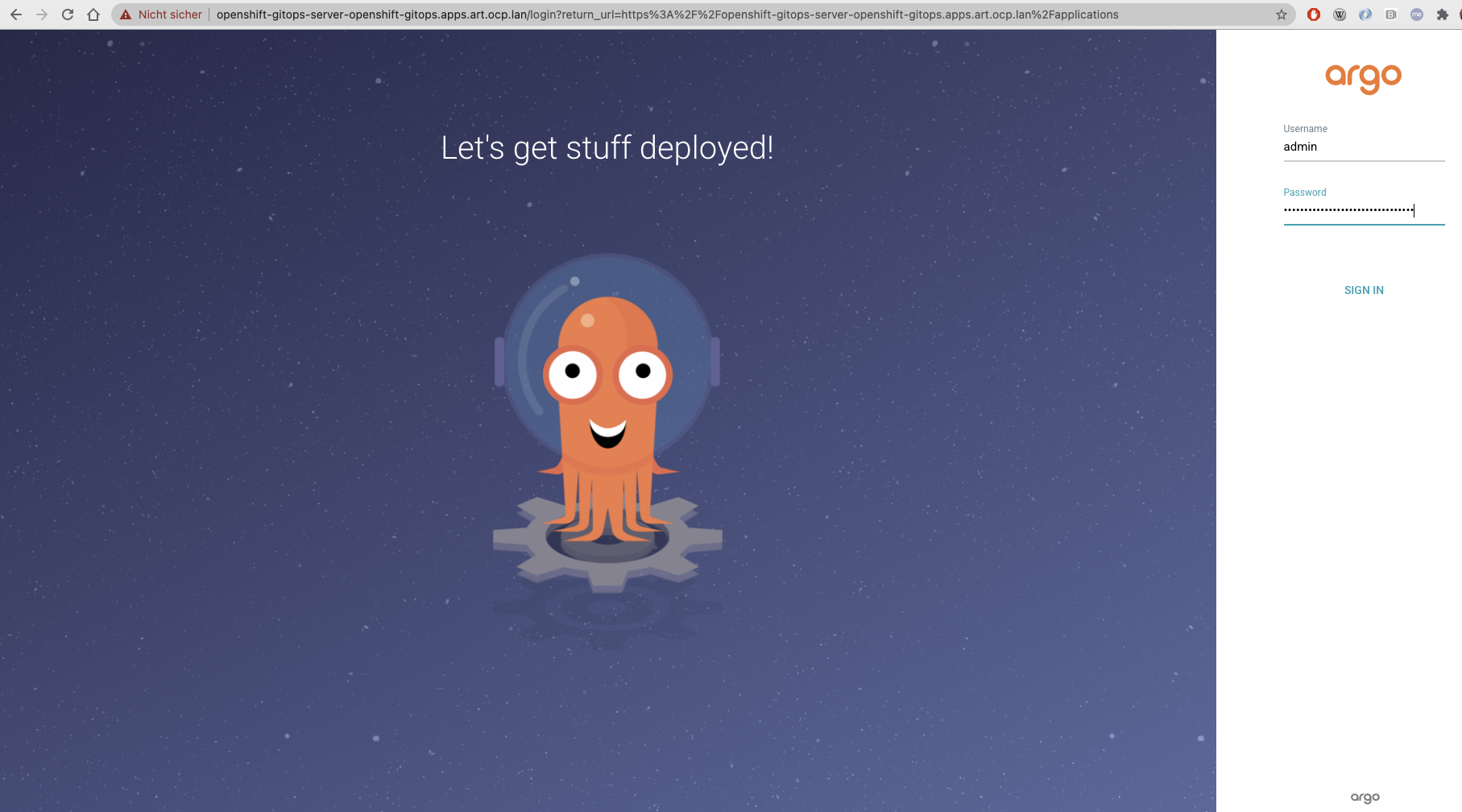Open the puzzle-piece extensions menu
Screen dimensions: 1462x812
pyautogui.click(x=1443, y=14)
